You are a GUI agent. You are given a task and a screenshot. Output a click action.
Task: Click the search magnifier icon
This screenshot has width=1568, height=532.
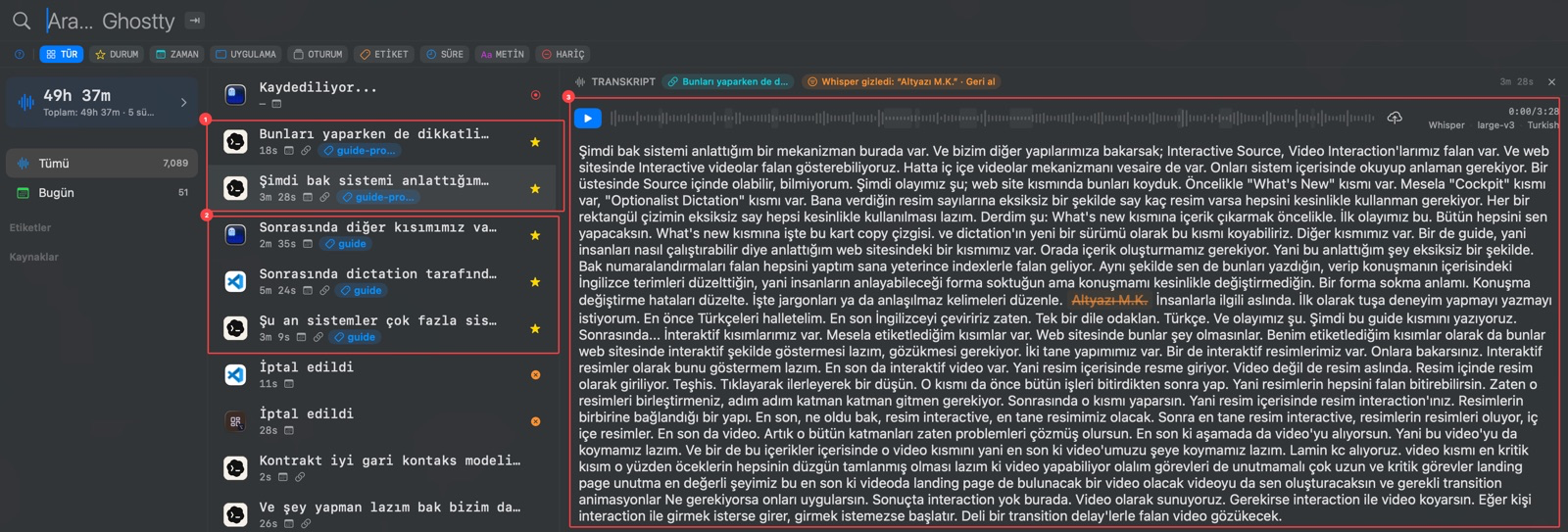[x=22, y=21]
